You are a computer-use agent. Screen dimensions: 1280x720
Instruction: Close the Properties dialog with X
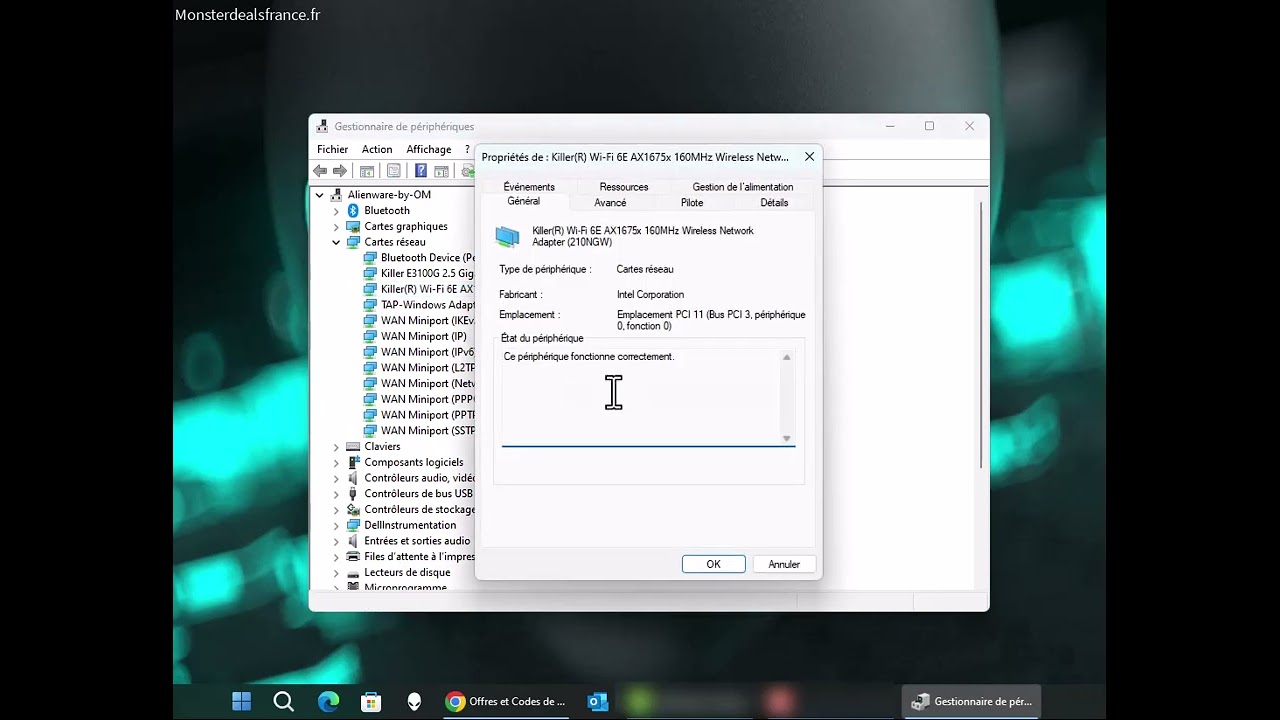coord(809,157)
